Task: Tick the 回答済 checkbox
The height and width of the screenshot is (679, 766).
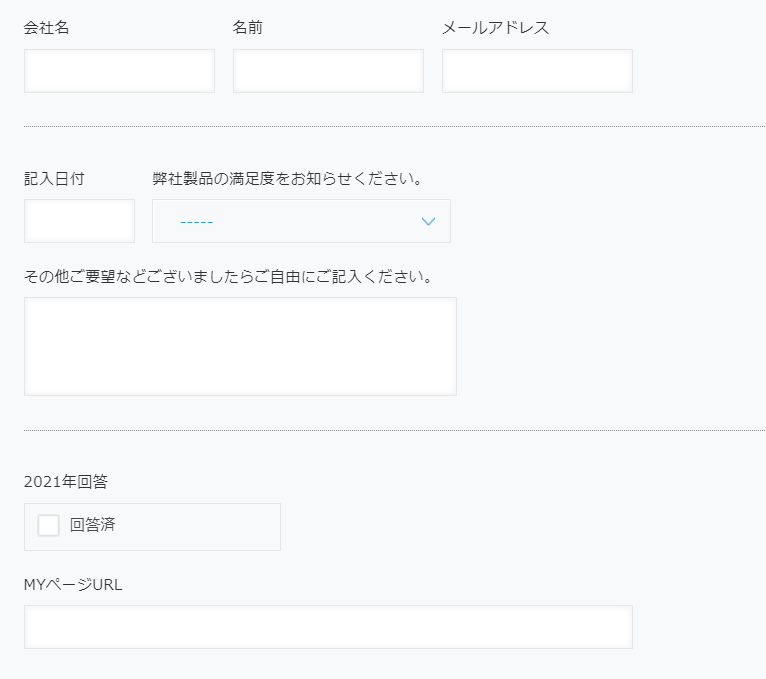Action: (x=48, y=525)
